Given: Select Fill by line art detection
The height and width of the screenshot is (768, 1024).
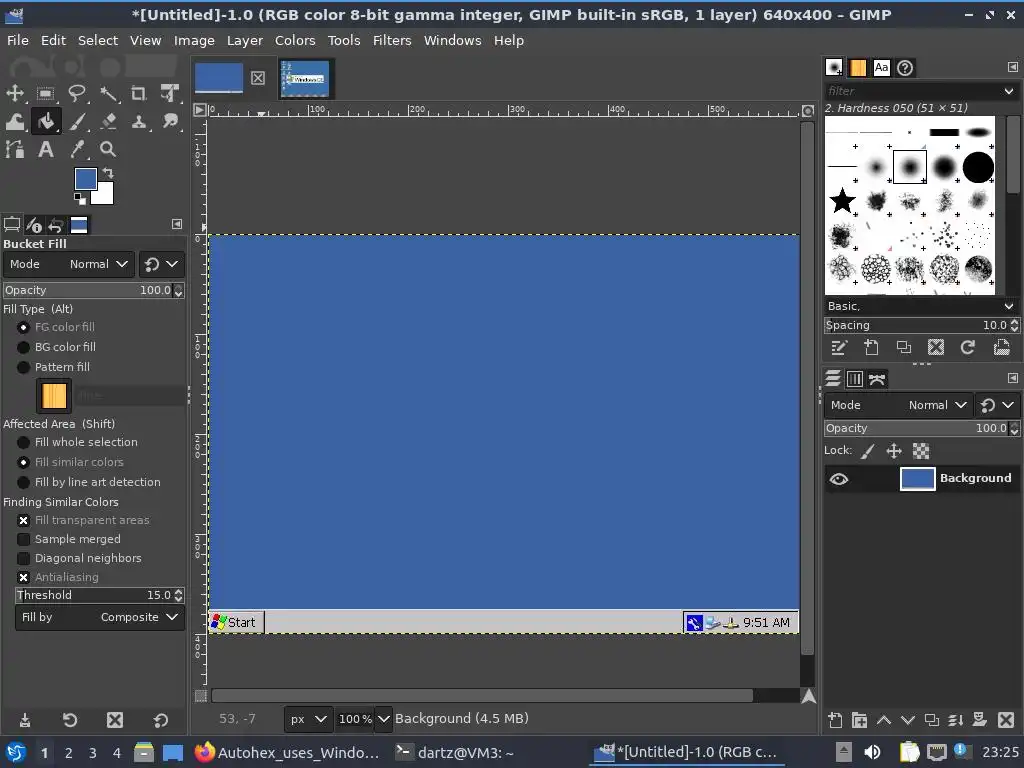Looking at the screenshot, I should tap(88, 482).
